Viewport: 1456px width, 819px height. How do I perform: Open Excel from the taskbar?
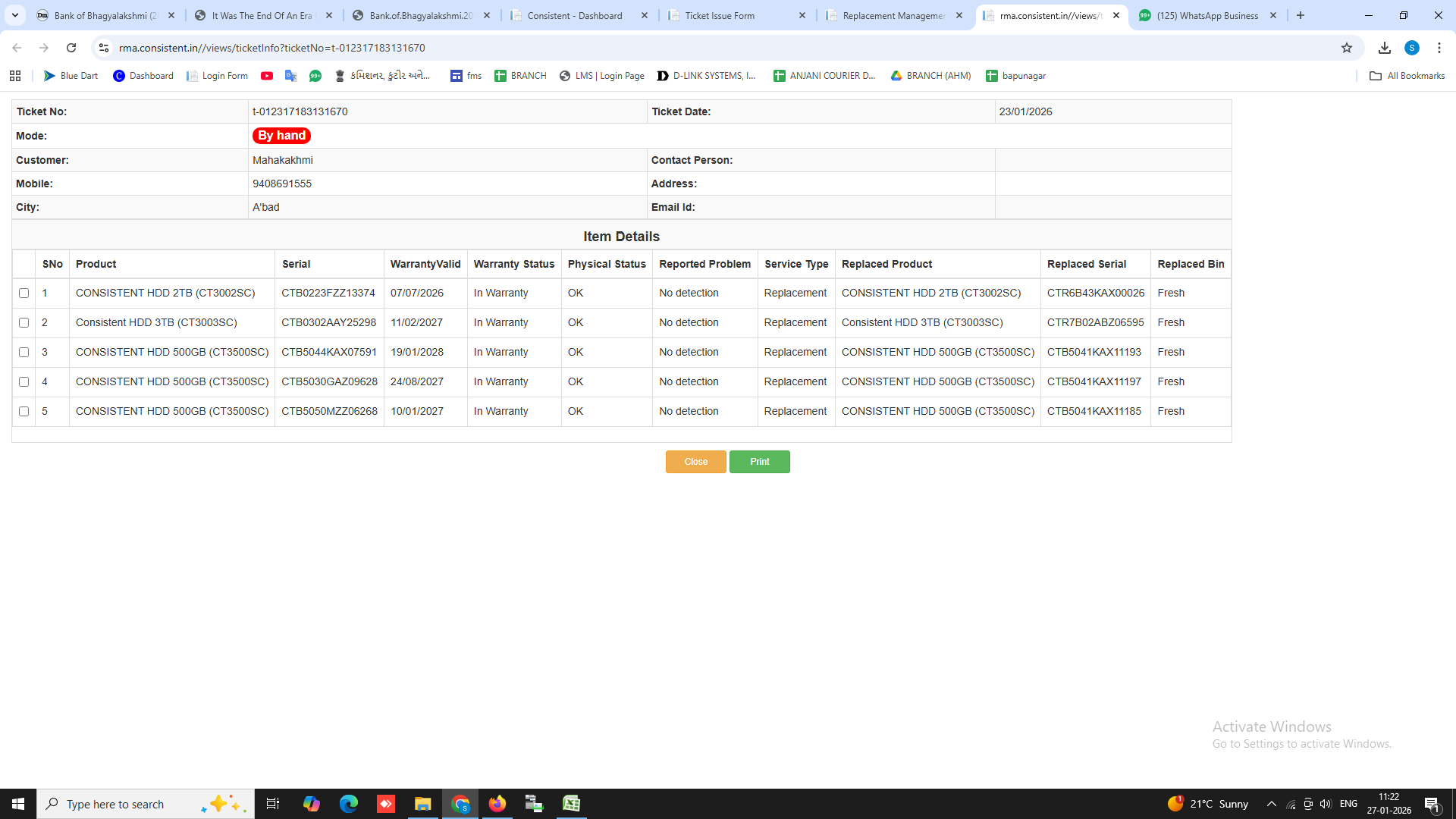click(x=572, y=804)
